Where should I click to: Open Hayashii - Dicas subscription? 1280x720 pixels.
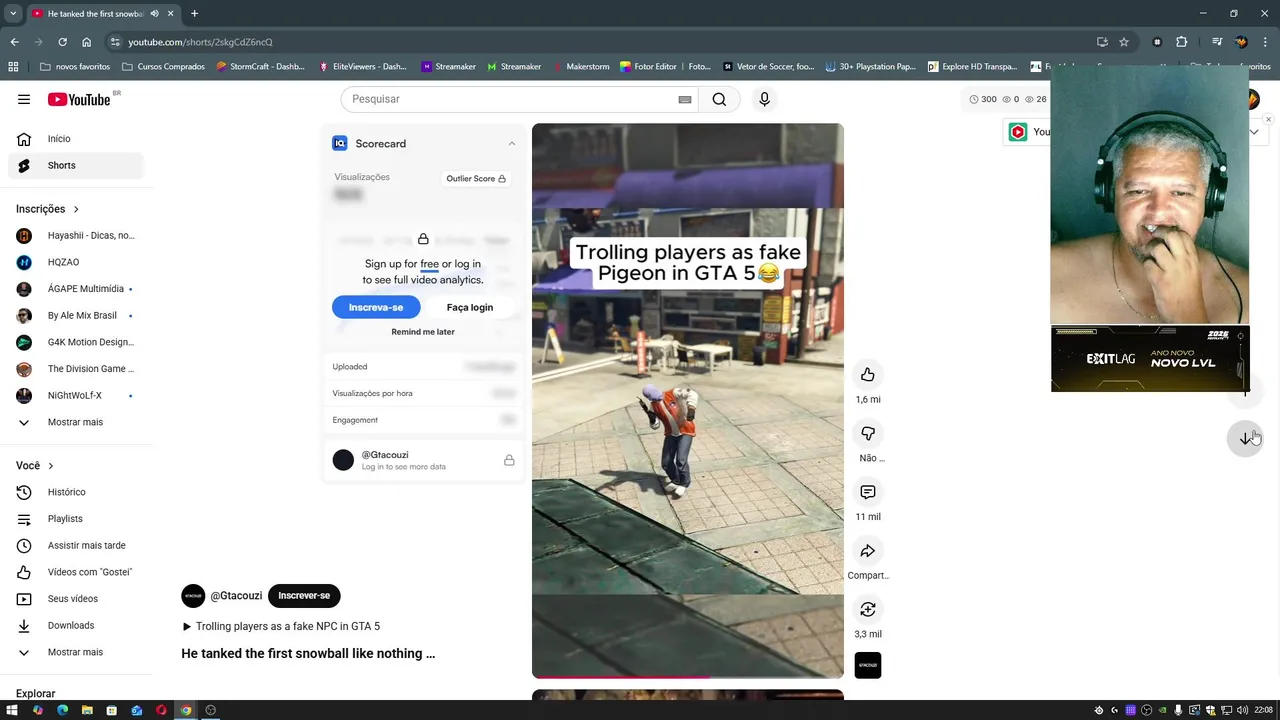click(x=76, y=236)
